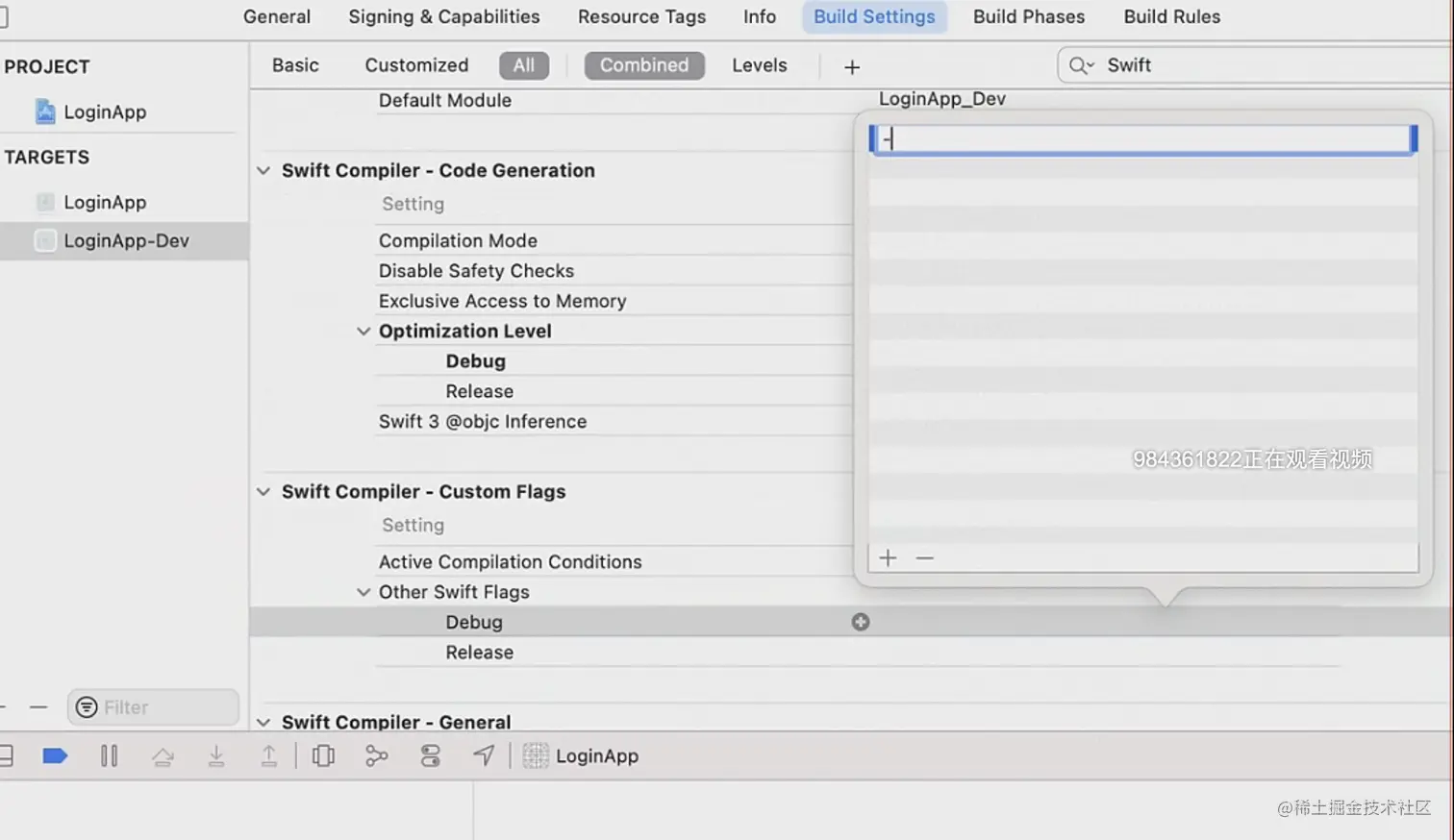Click the filter icon in targets Filter field
Viewport: 1454px width, 840px height.
[87, 707]
